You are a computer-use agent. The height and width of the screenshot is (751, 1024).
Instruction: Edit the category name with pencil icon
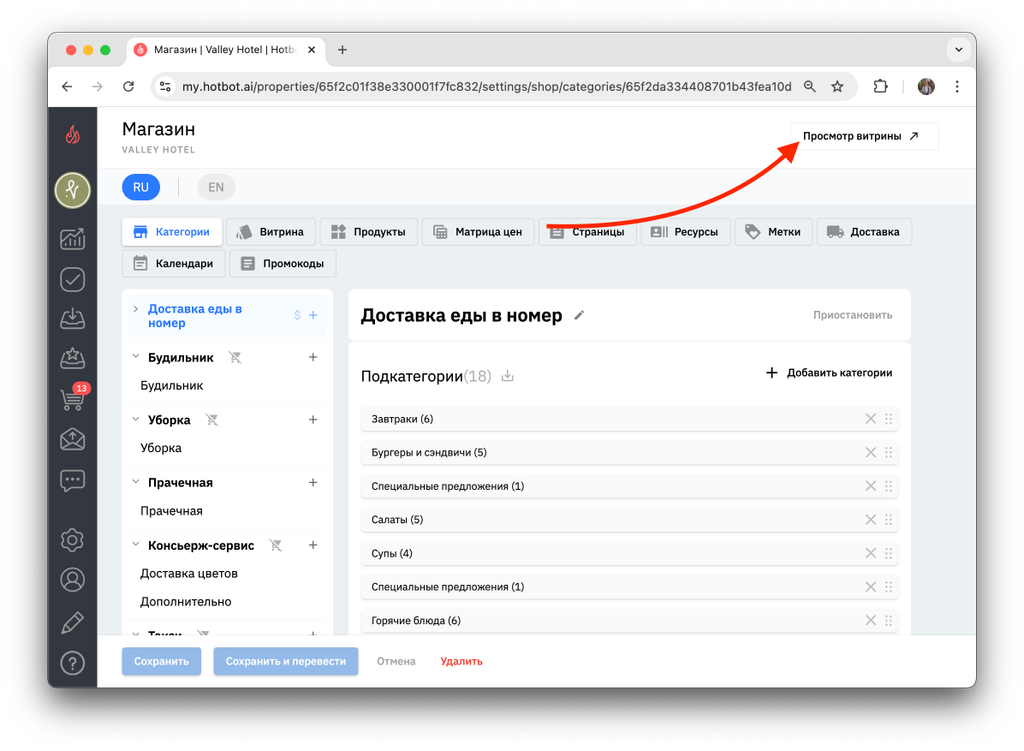tap(579, 315)
